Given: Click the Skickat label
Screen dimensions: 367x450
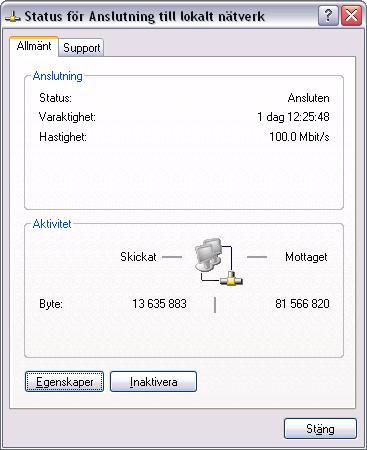Looking at the screenshot, I should coord(138,257).
